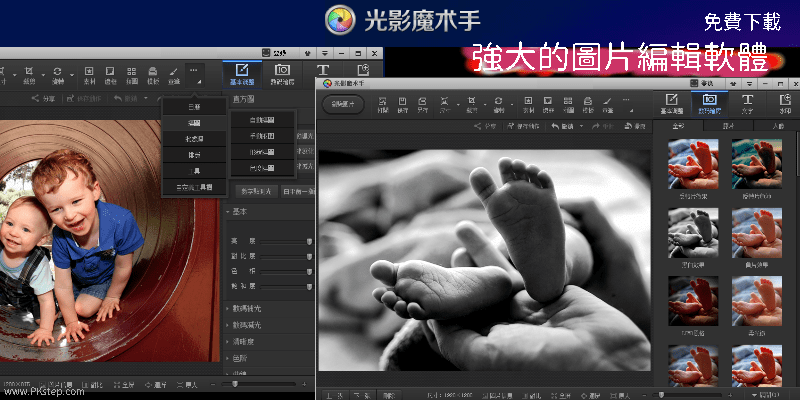Open the Template printer icon in back window
Screen dimensions: 800x400
(153, 74)
